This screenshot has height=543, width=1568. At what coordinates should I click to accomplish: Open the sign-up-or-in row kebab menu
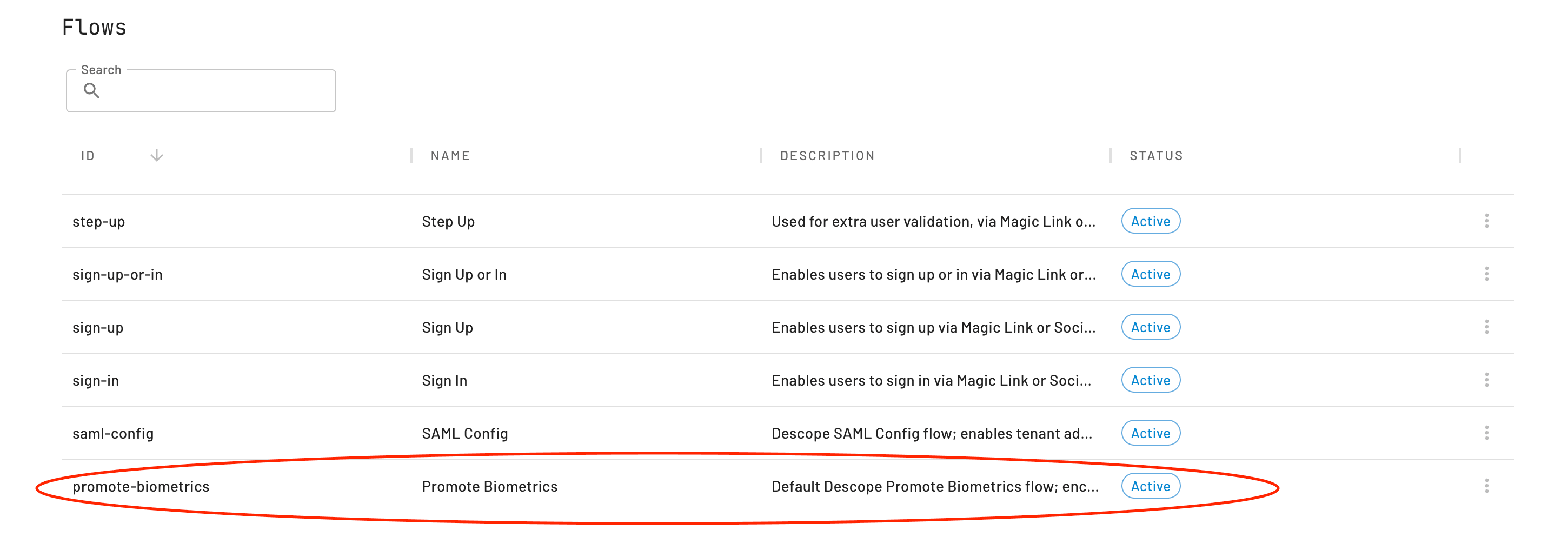1486,274
